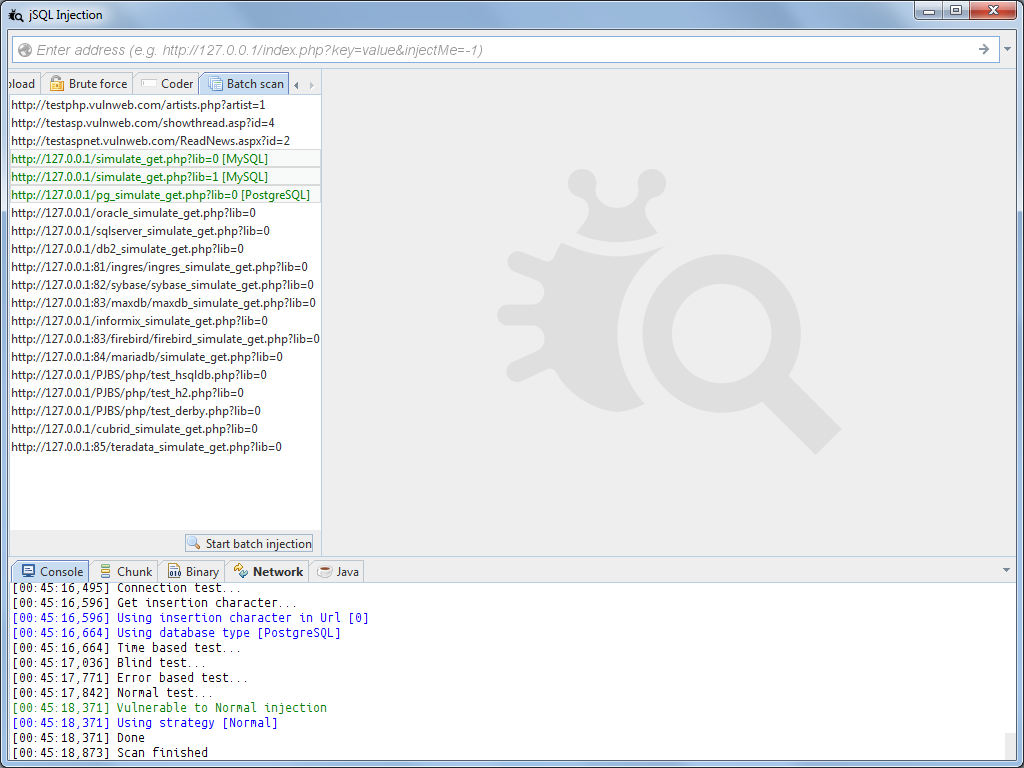The width and height of the screenshot is (1024, 768).
Task: Open the partially hidden upload tab
Action: pos(22,84)
